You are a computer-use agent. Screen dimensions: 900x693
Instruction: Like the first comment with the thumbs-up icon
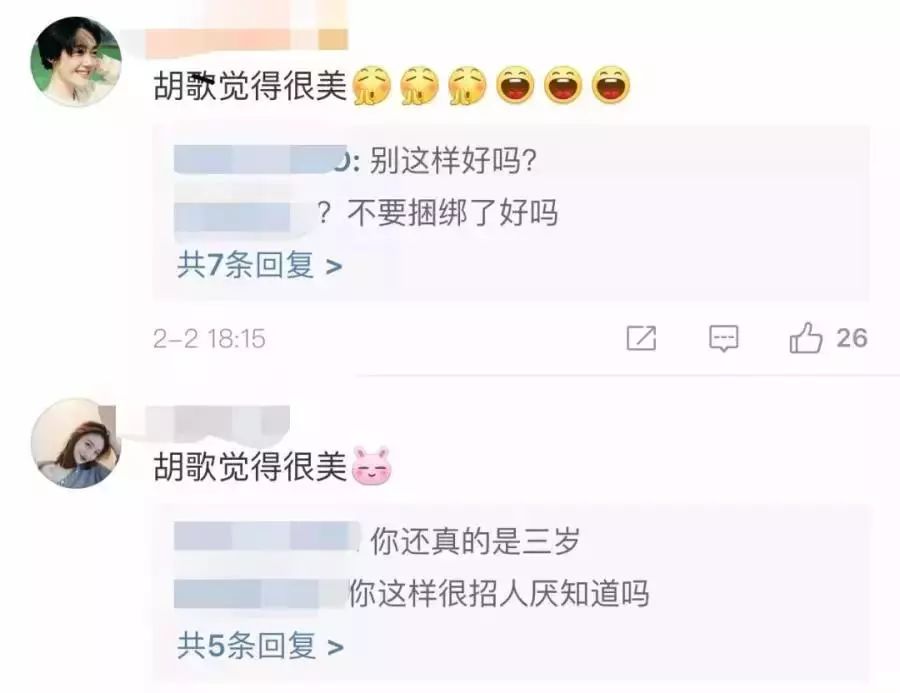click(x=806, y=338)
